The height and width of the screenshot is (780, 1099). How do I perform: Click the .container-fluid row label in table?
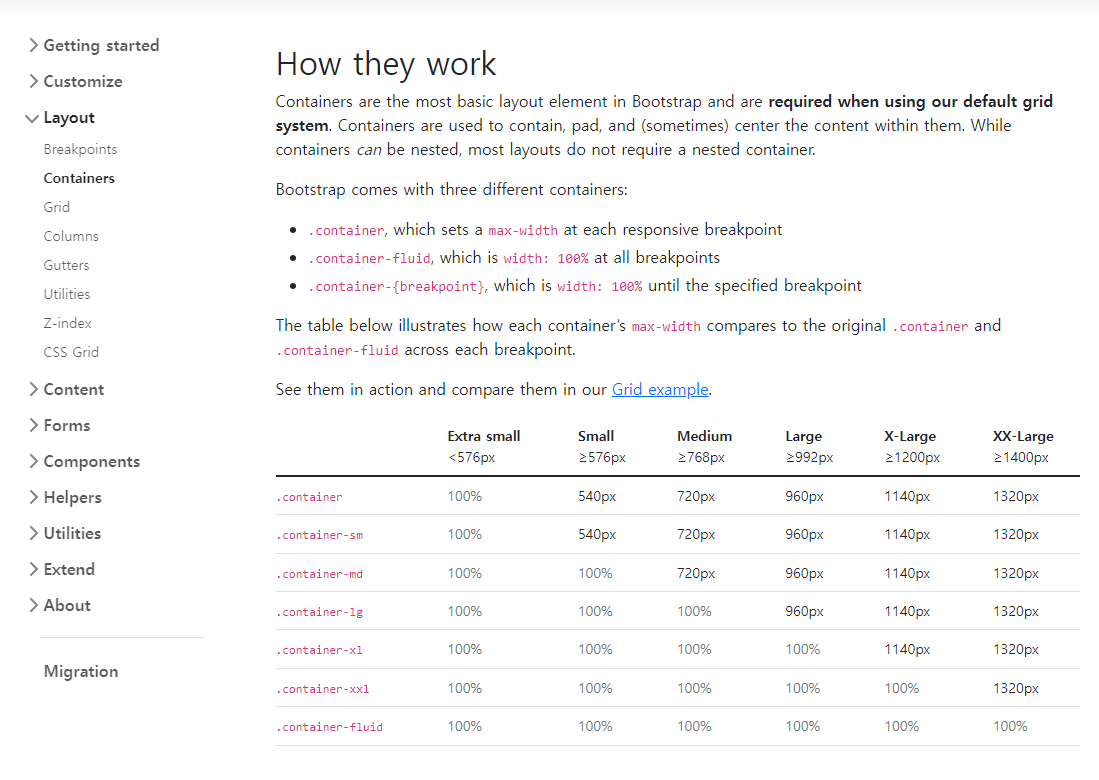click(329, 727)
